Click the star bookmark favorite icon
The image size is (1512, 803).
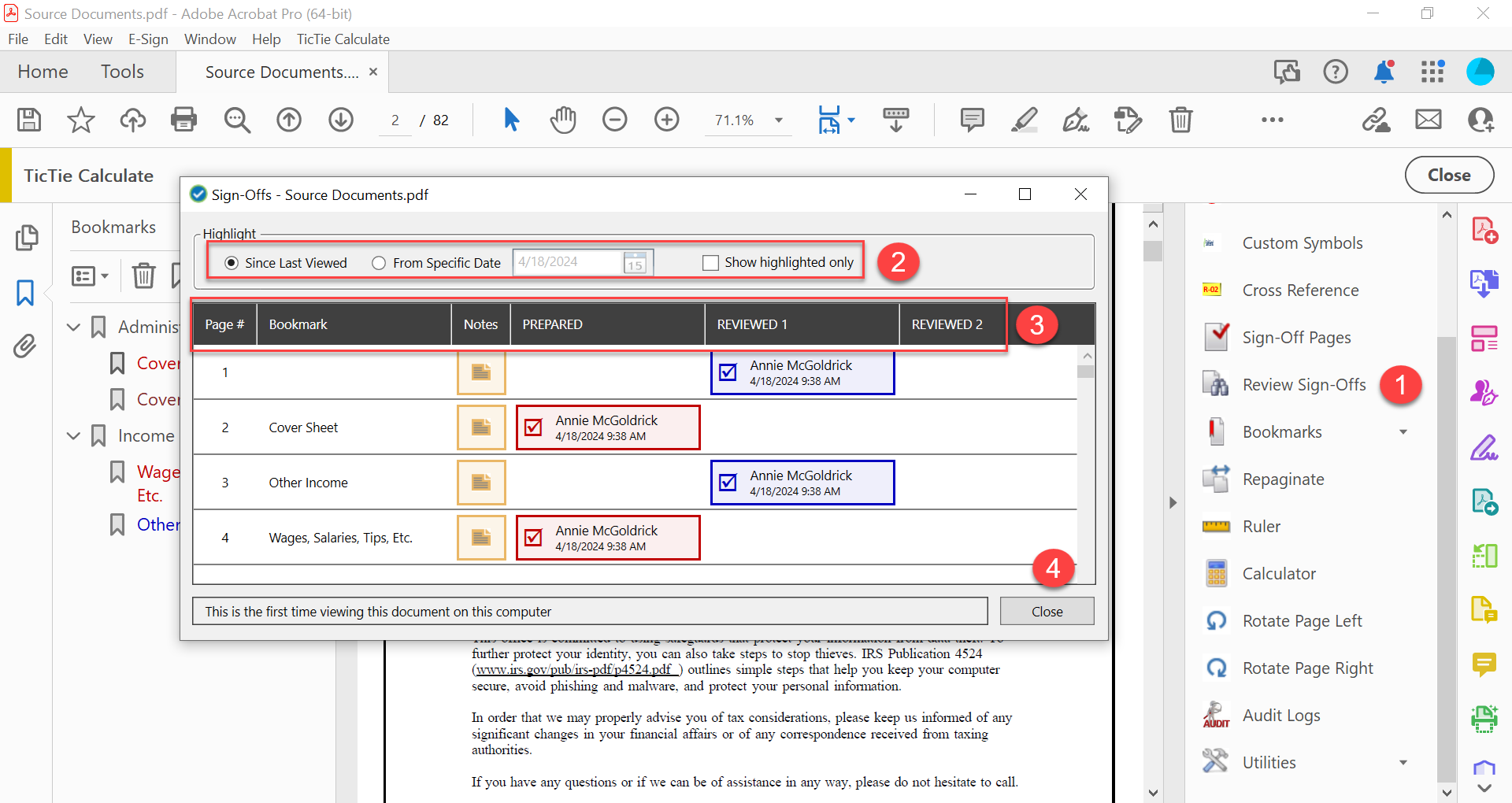(x=80, y=120)
